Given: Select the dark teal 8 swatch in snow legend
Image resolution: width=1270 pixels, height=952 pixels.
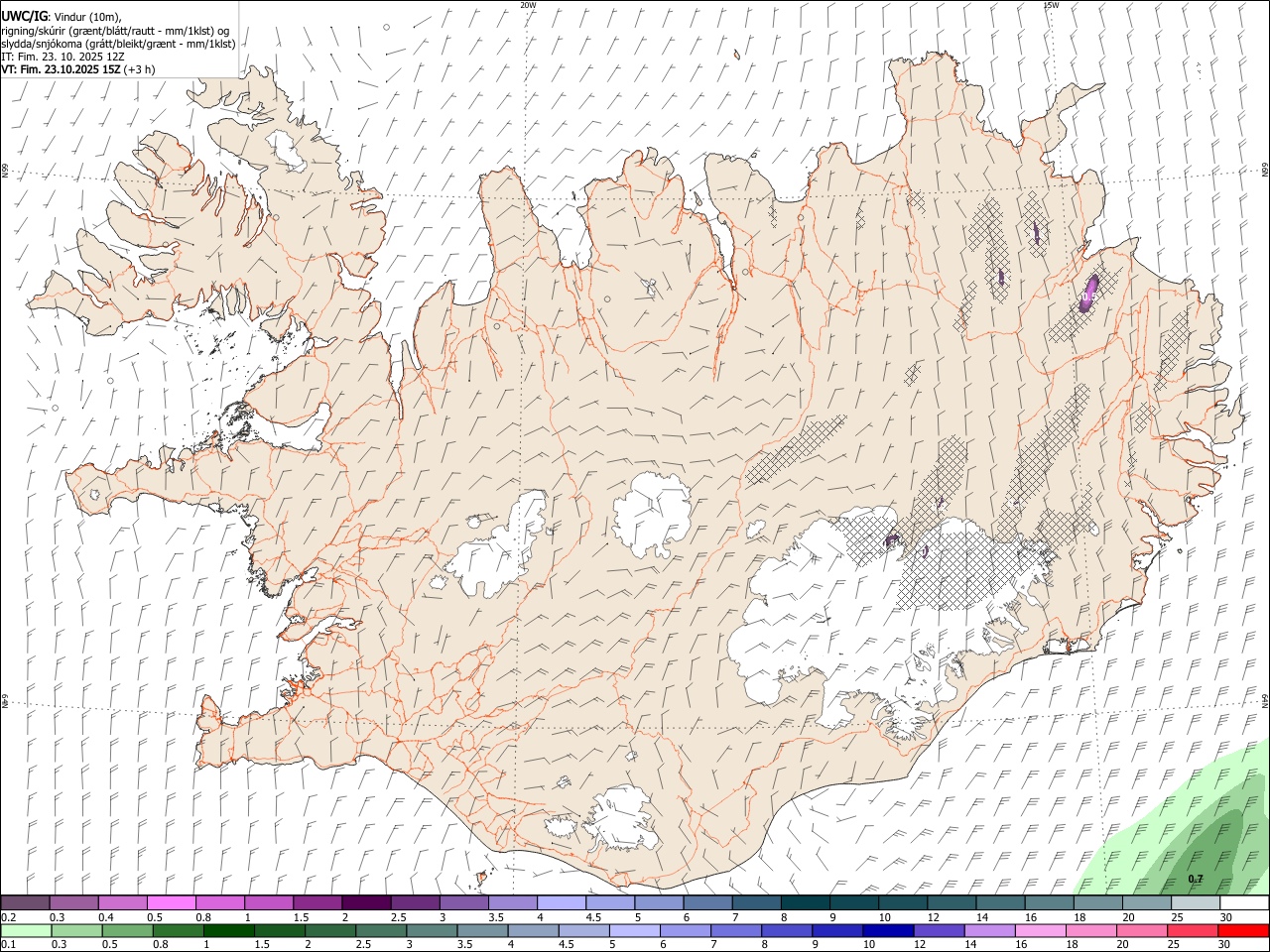Looking at the screenshot, I should (x=806, y=902).
